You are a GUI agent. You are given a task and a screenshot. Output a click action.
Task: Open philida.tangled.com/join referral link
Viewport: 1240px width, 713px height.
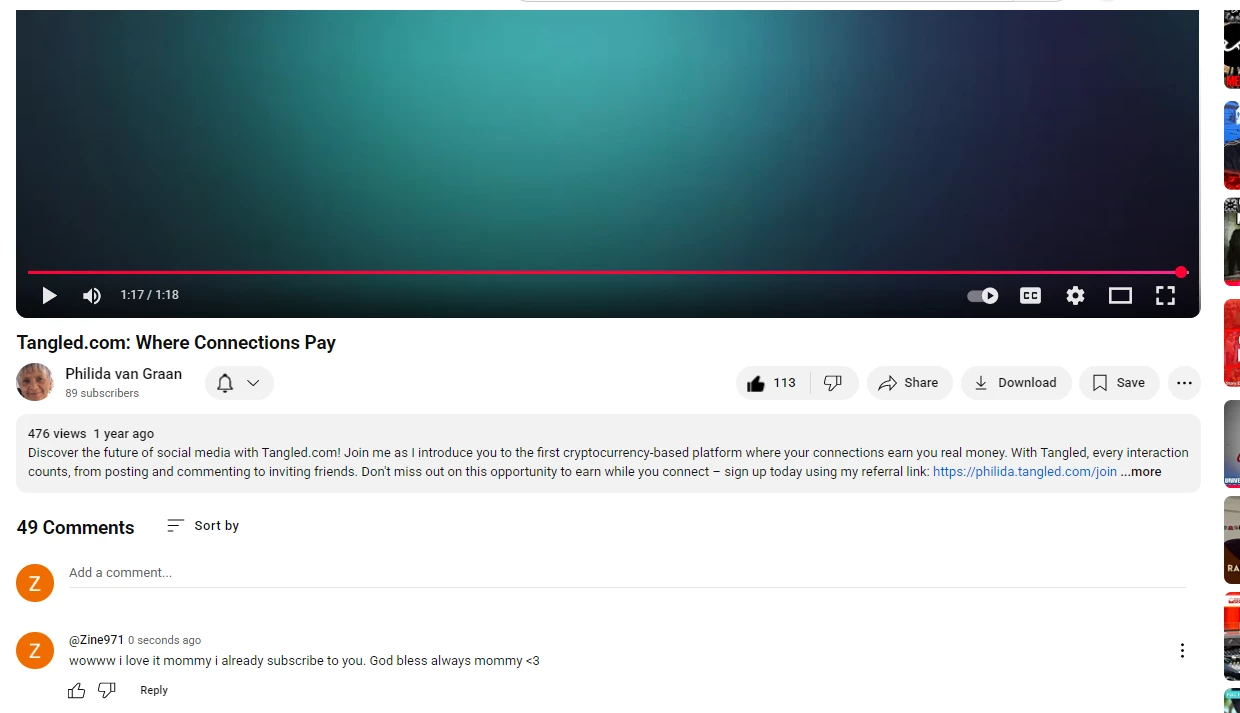pyautogui.click(x=1025, y=472)
